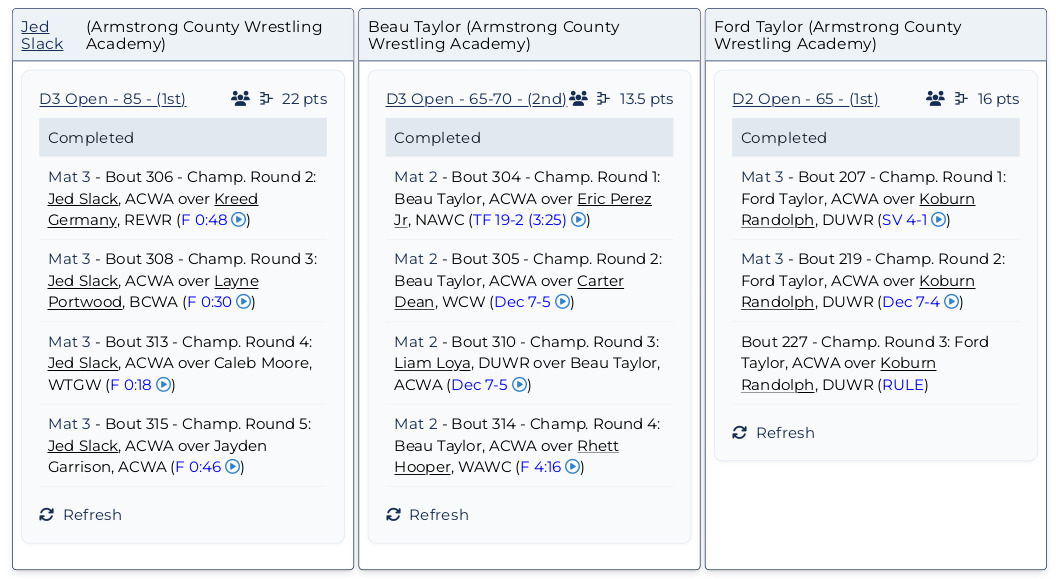The width and height of the screenshot is (1056, 579).
Task: Click the refresh icon in Beau Taylor's card
Action: (393, 514)
